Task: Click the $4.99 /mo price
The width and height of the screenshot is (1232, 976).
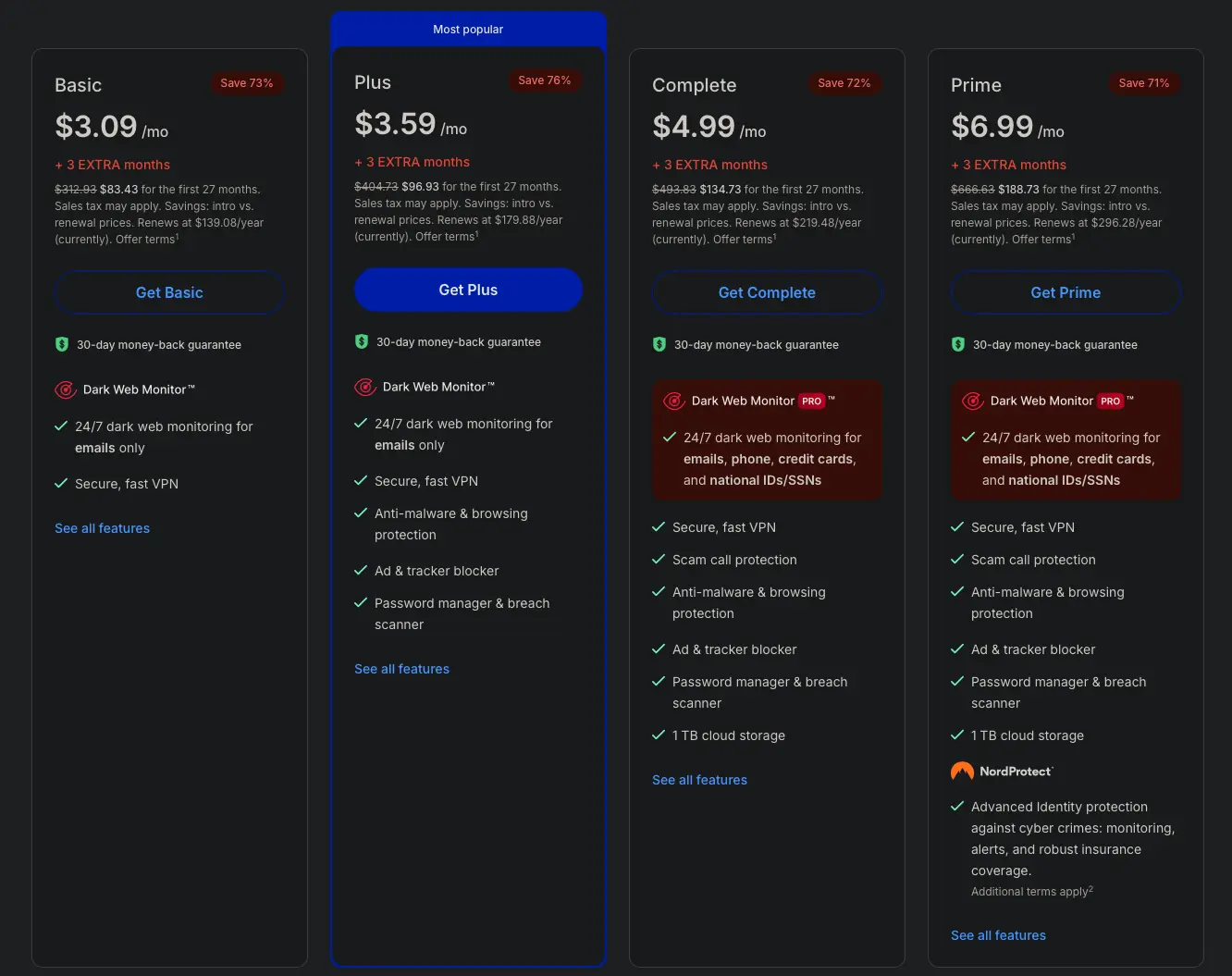Action: [709, 127]
